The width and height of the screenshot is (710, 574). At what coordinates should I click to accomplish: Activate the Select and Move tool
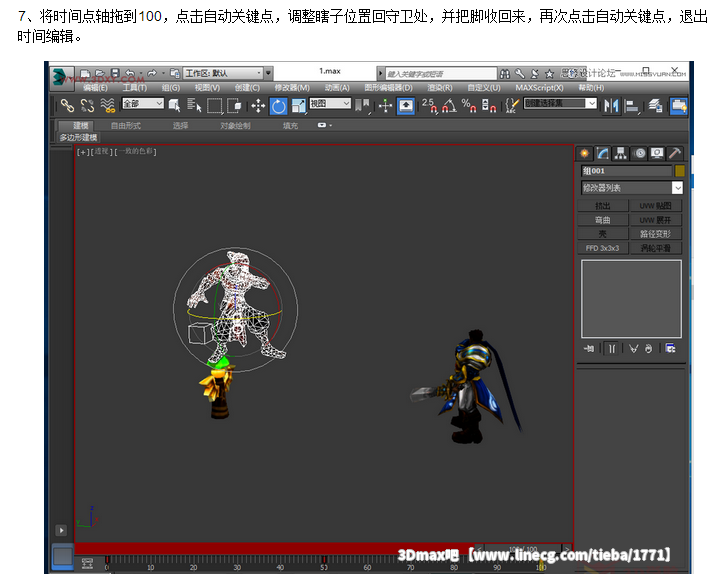[x=258, y=106]
